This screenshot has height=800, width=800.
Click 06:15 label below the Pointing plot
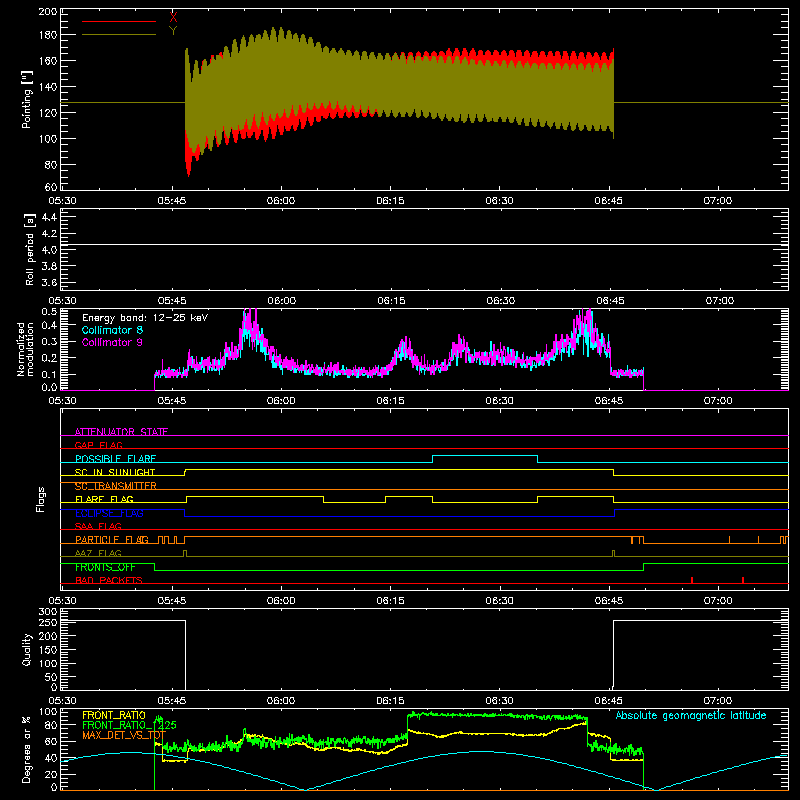(390, 201)
